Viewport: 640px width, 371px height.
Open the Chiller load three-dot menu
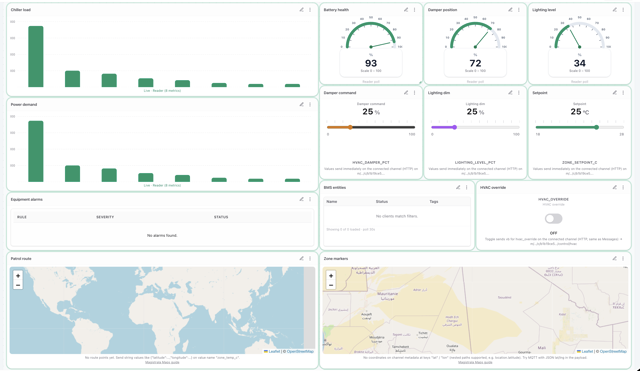[x=310, y=10]
